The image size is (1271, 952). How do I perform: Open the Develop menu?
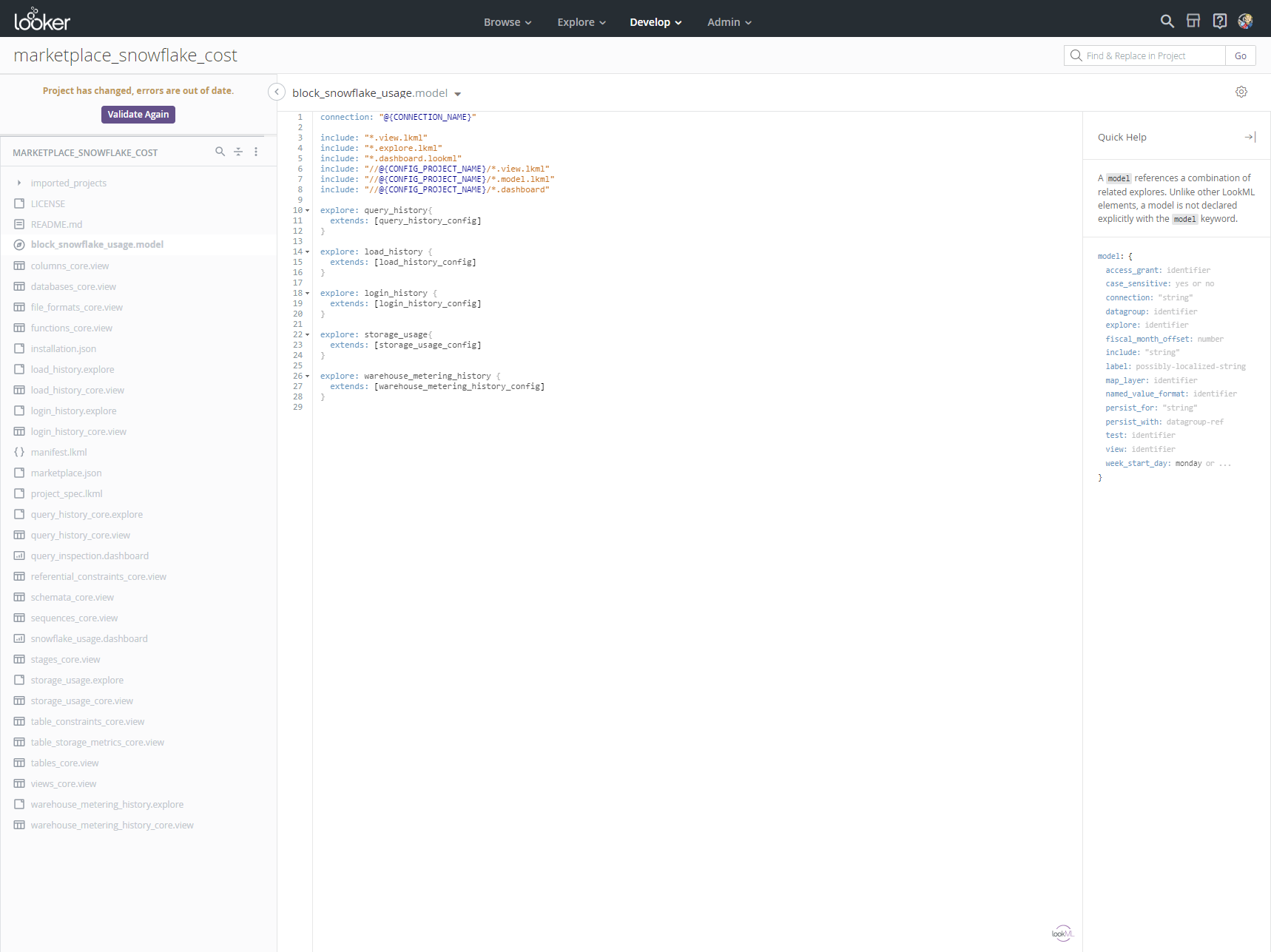pos(655,22)
